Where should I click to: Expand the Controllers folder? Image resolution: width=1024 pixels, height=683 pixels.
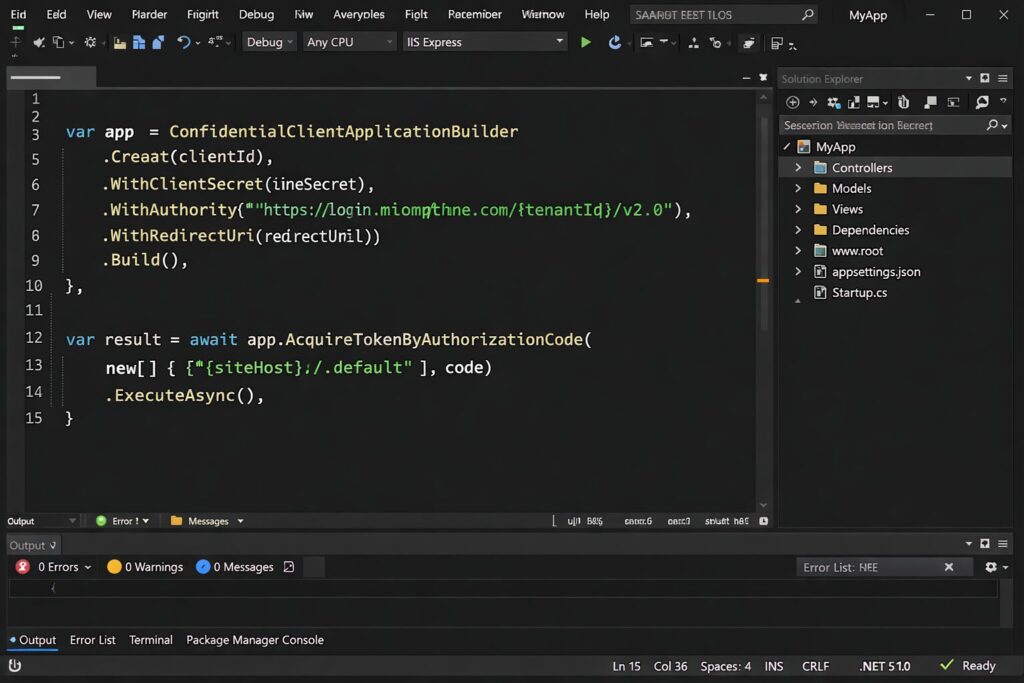pyautogui.click(x=798, y=168)
